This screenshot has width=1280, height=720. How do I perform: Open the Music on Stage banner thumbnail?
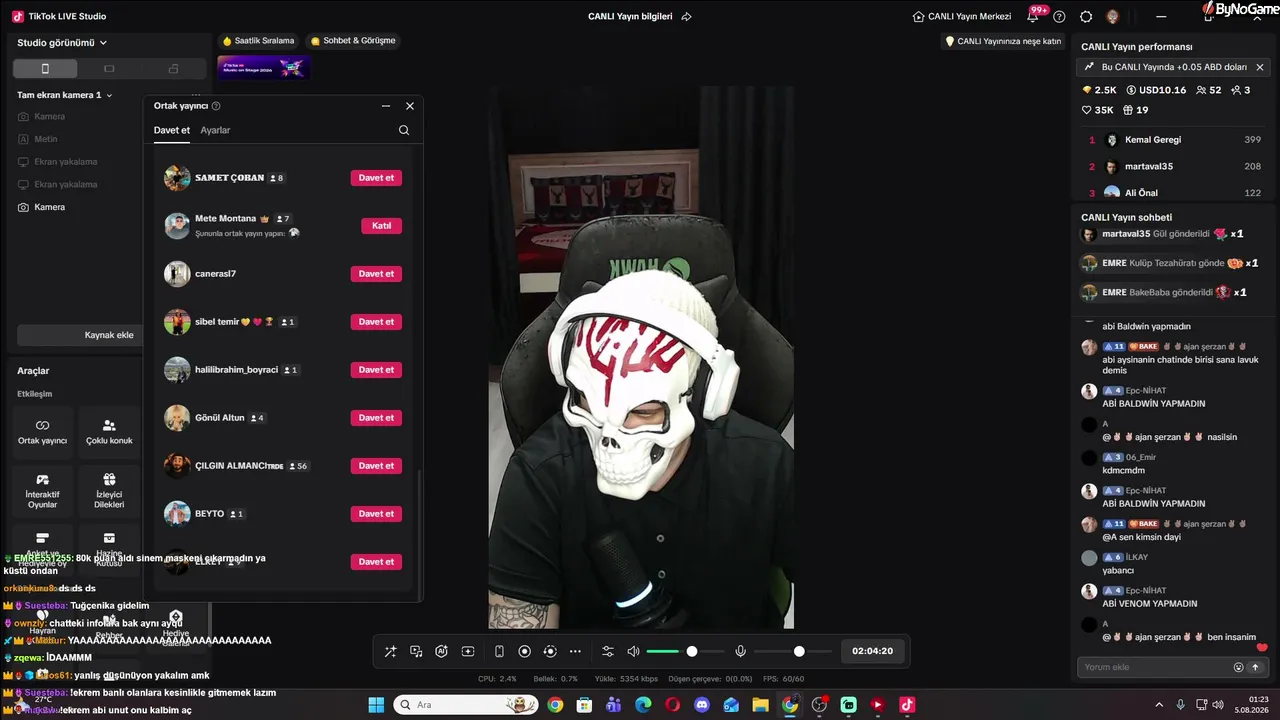(x=263, y=67)
